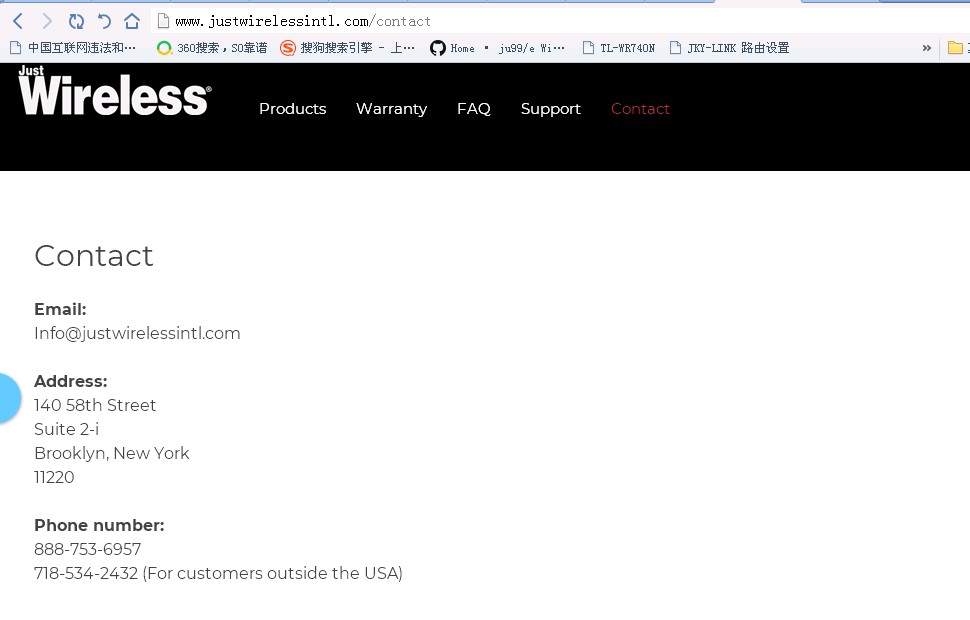The width and height of the screenshot is (970, 620).
Task: Expand the bookmarks overflow chevron
Action: pyautogui.click(x=926, y=48)
